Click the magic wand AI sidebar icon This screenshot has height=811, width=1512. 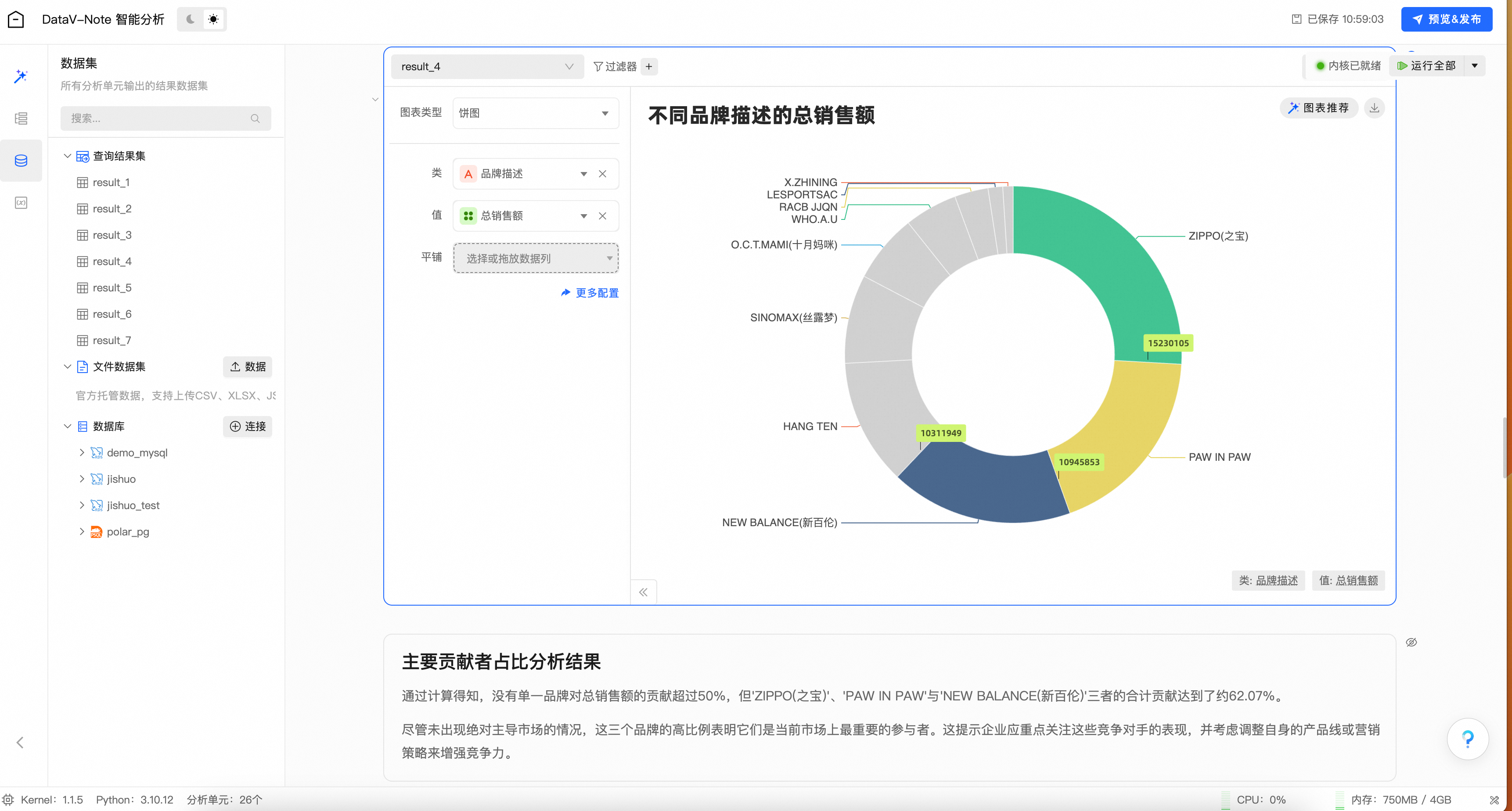[21, 76]
